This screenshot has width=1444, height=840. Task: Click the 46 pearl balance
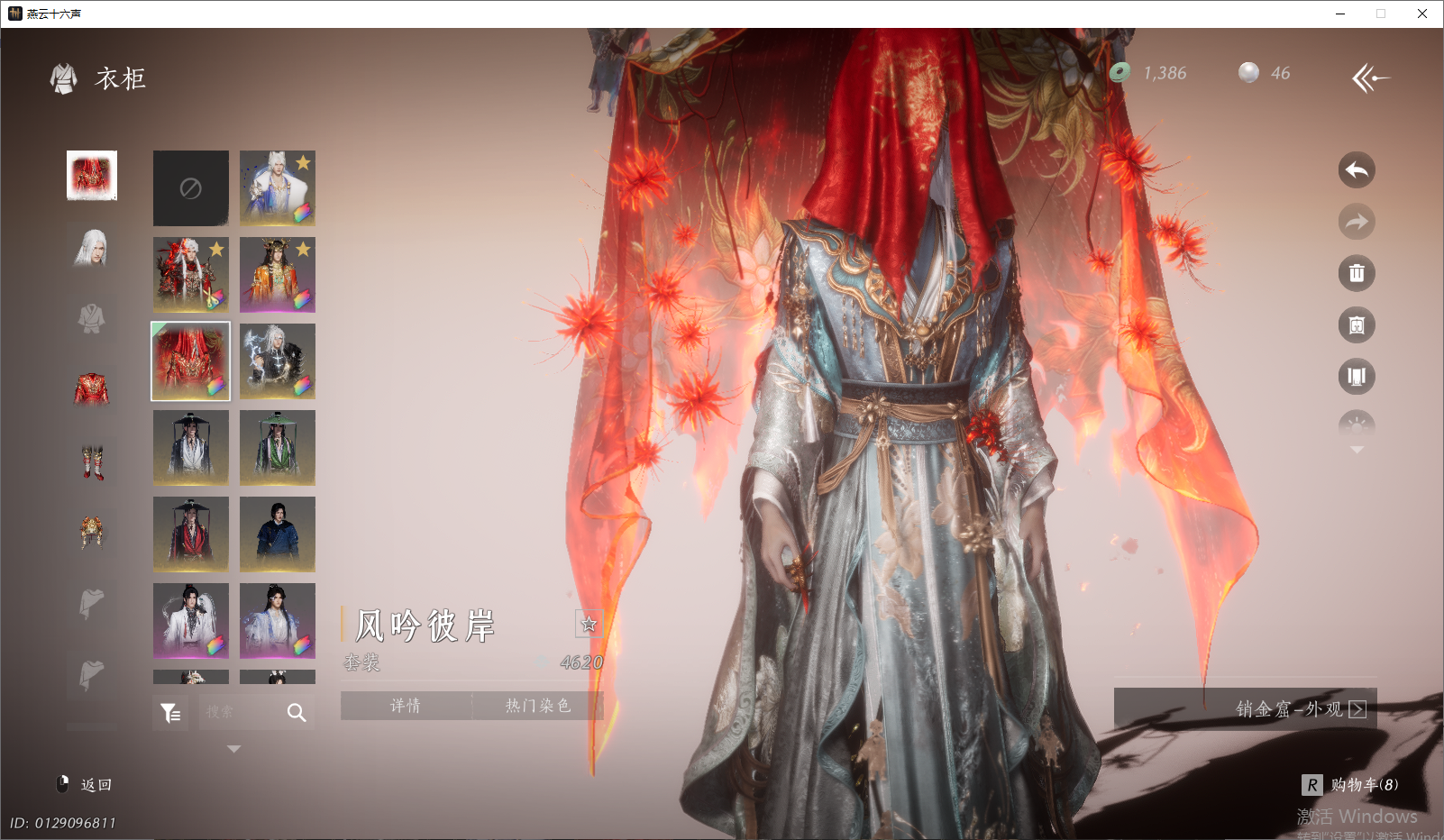(1281, 73)
